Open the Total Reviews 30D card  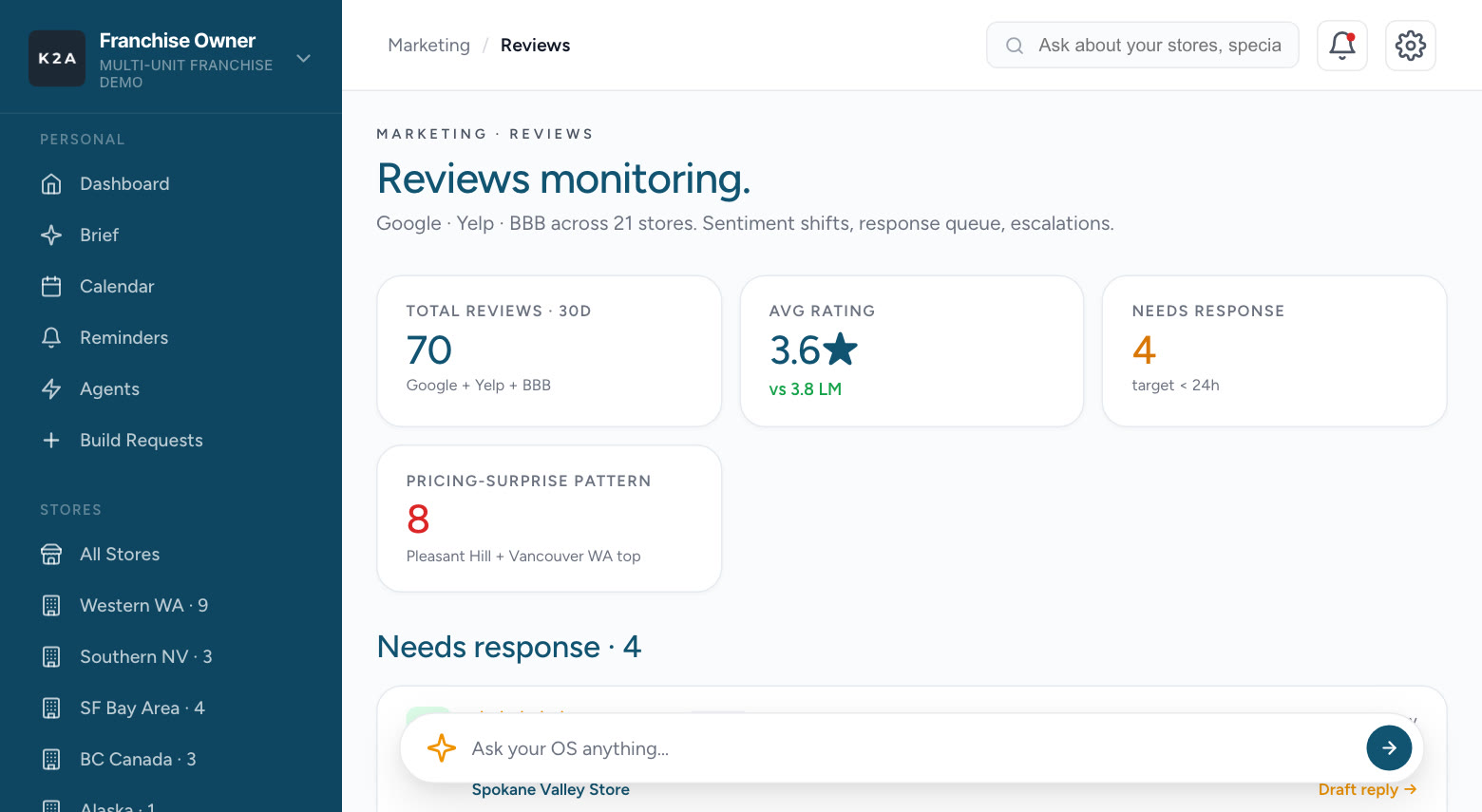tap(549, 351)
